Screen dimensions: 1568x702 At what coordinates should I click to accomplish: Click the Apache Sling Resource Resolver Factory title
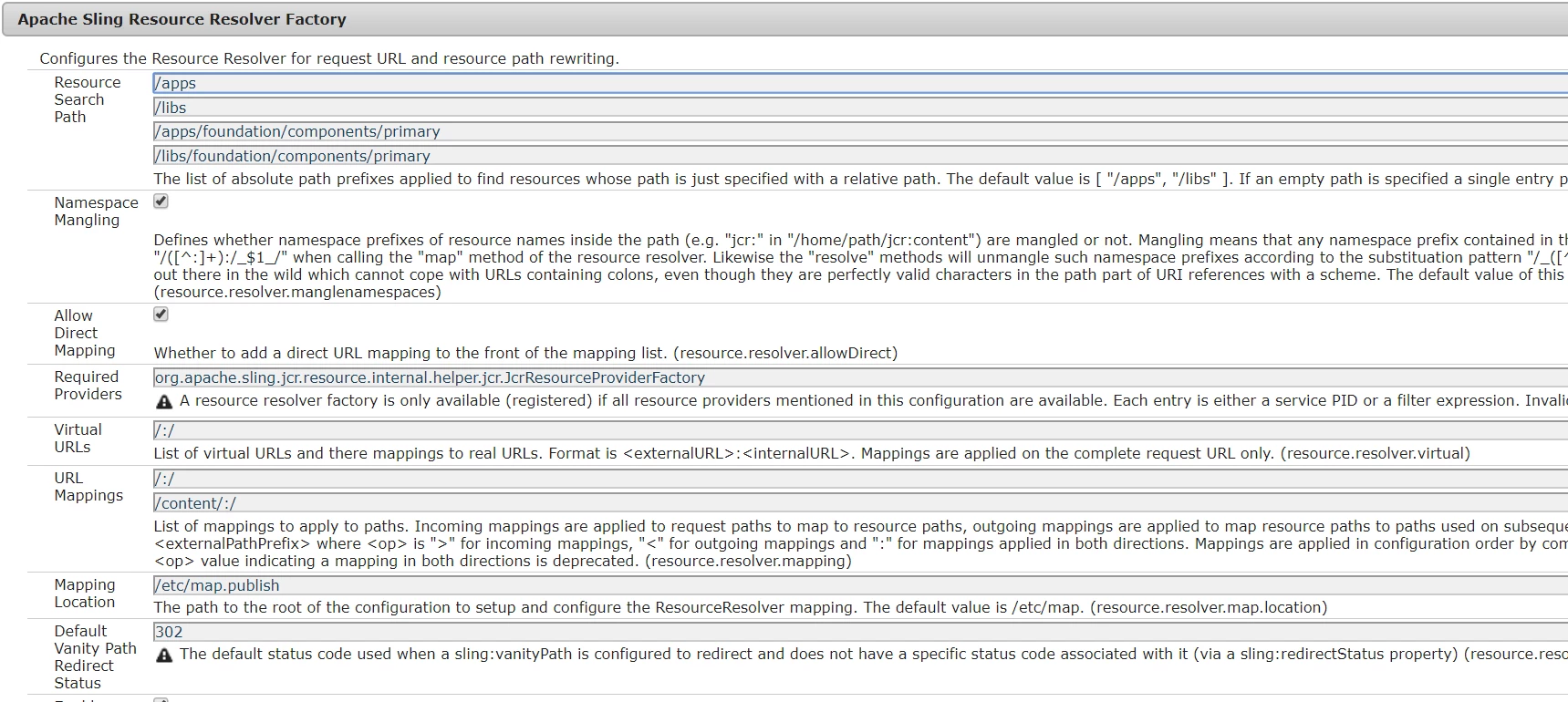coord(182,19)
